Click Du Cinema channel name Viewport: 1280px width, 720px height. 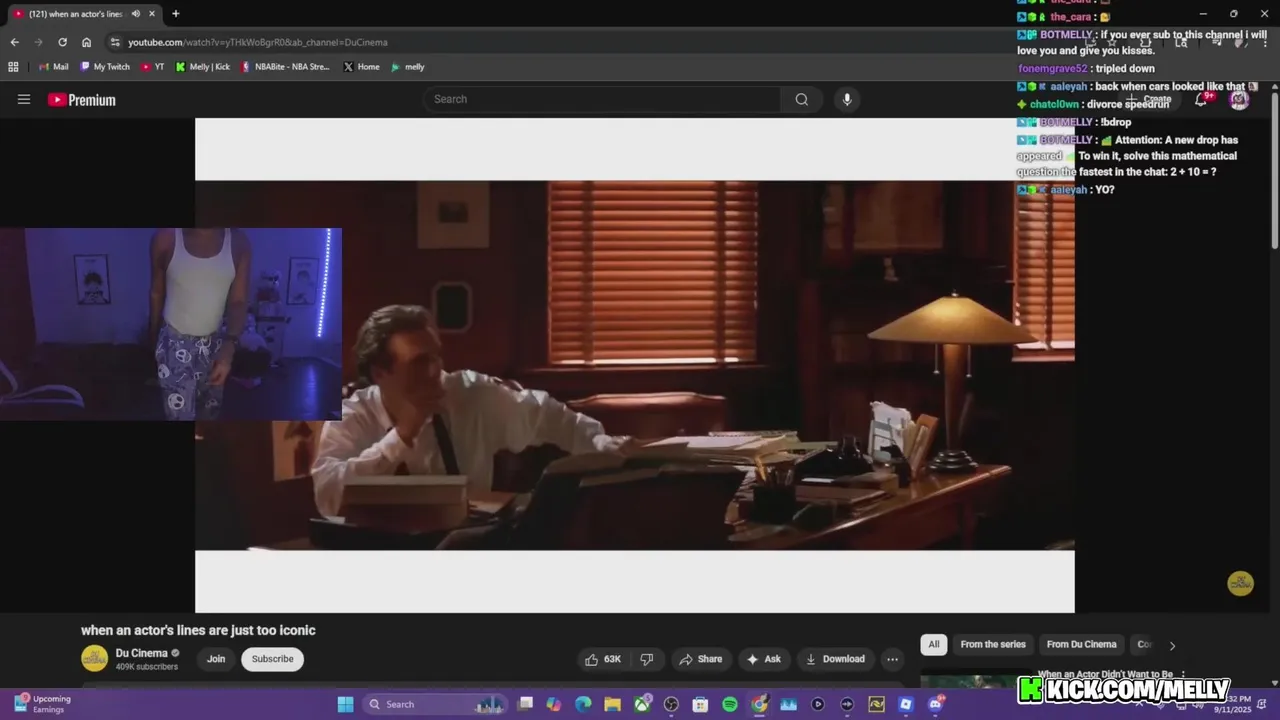click(x=141, y=653)
